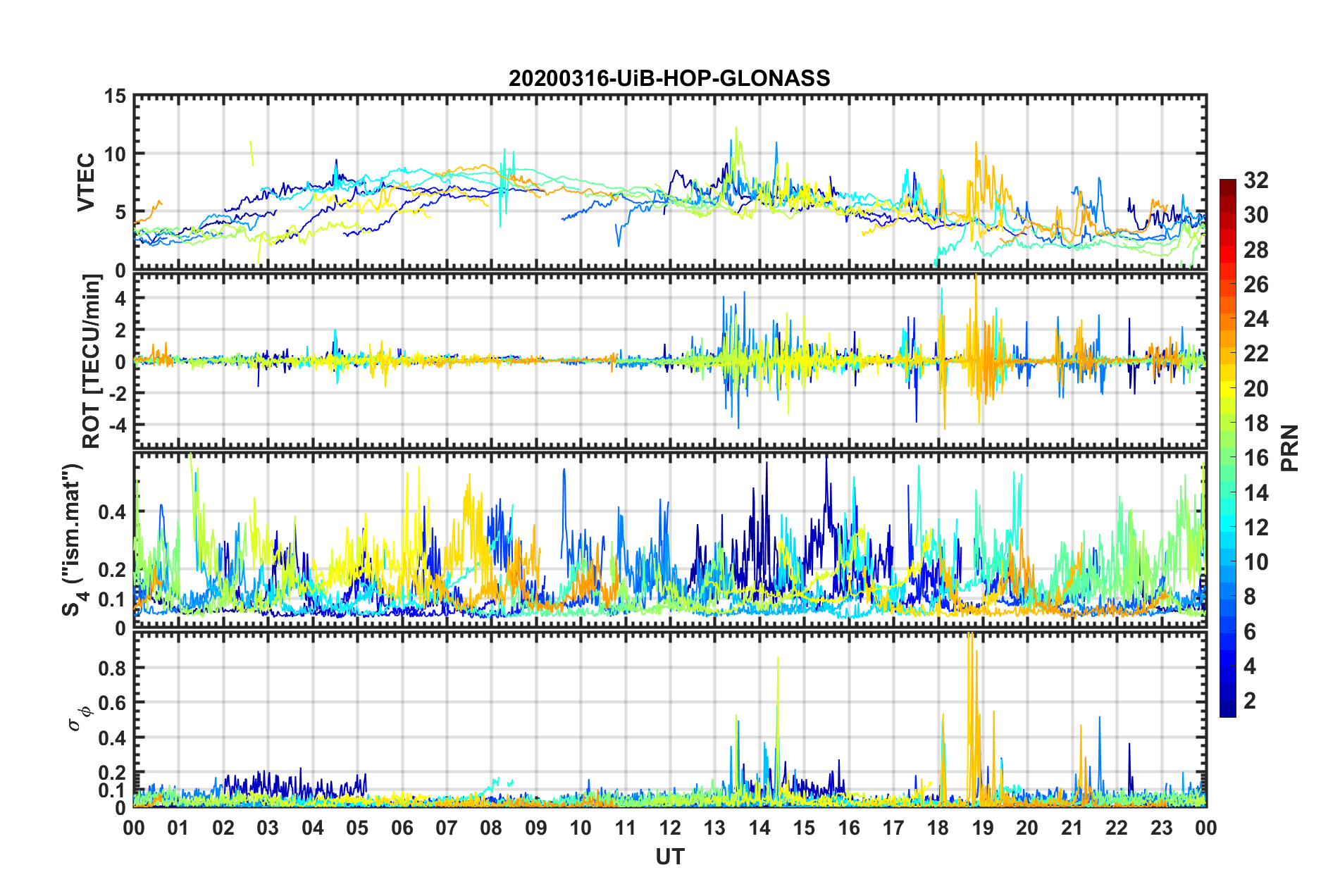This screenshot has height=896, width=1340.
Task: Click sigma phi tick label 0.6
Action: (112, 703)
